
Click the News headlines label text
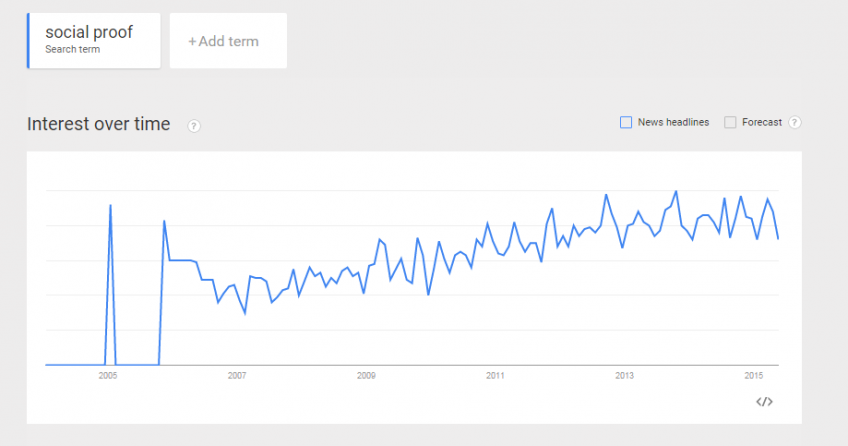point(673,122)
